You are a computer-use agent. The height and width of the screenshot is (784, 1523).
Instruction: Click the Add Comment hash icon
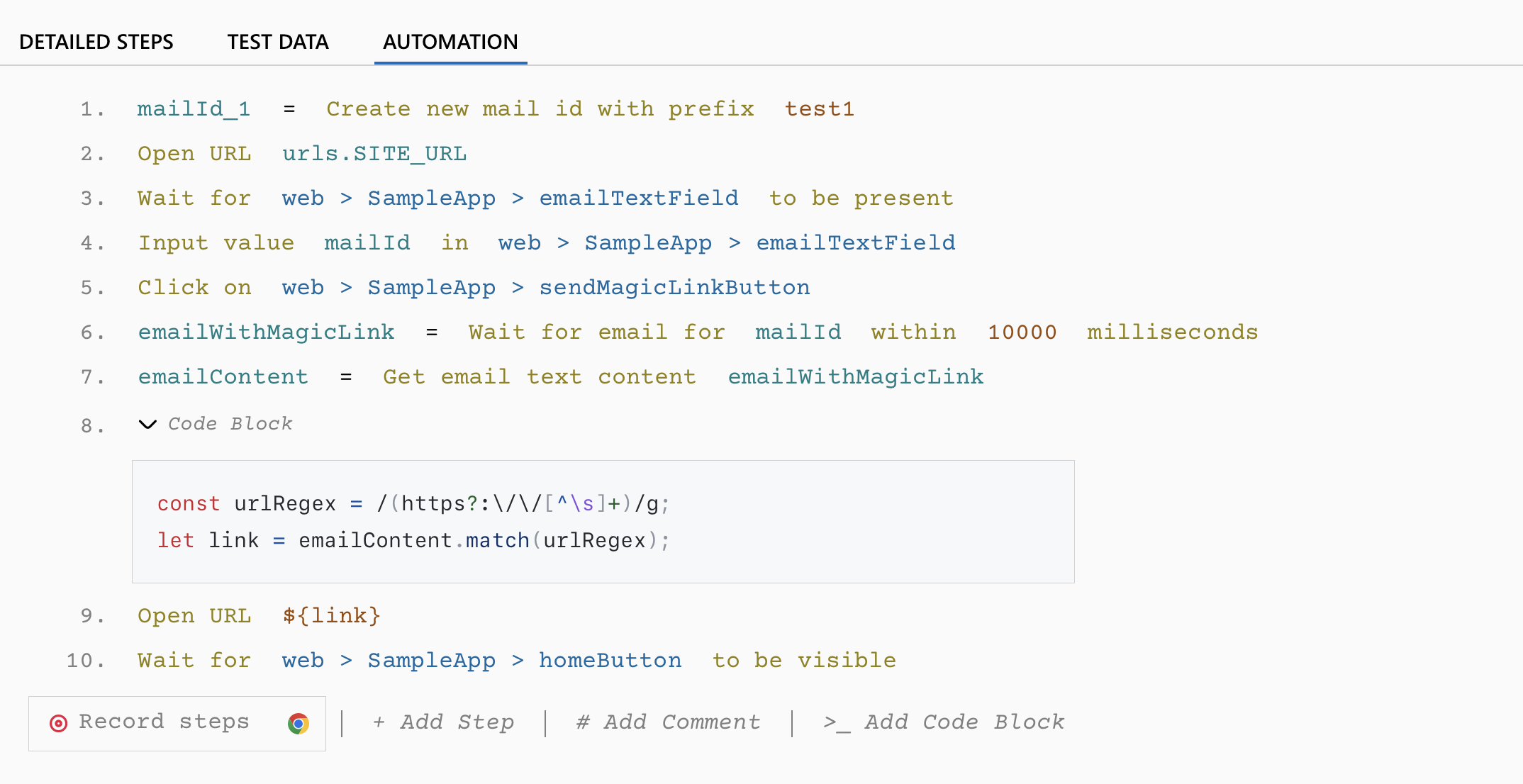(583, 722)
